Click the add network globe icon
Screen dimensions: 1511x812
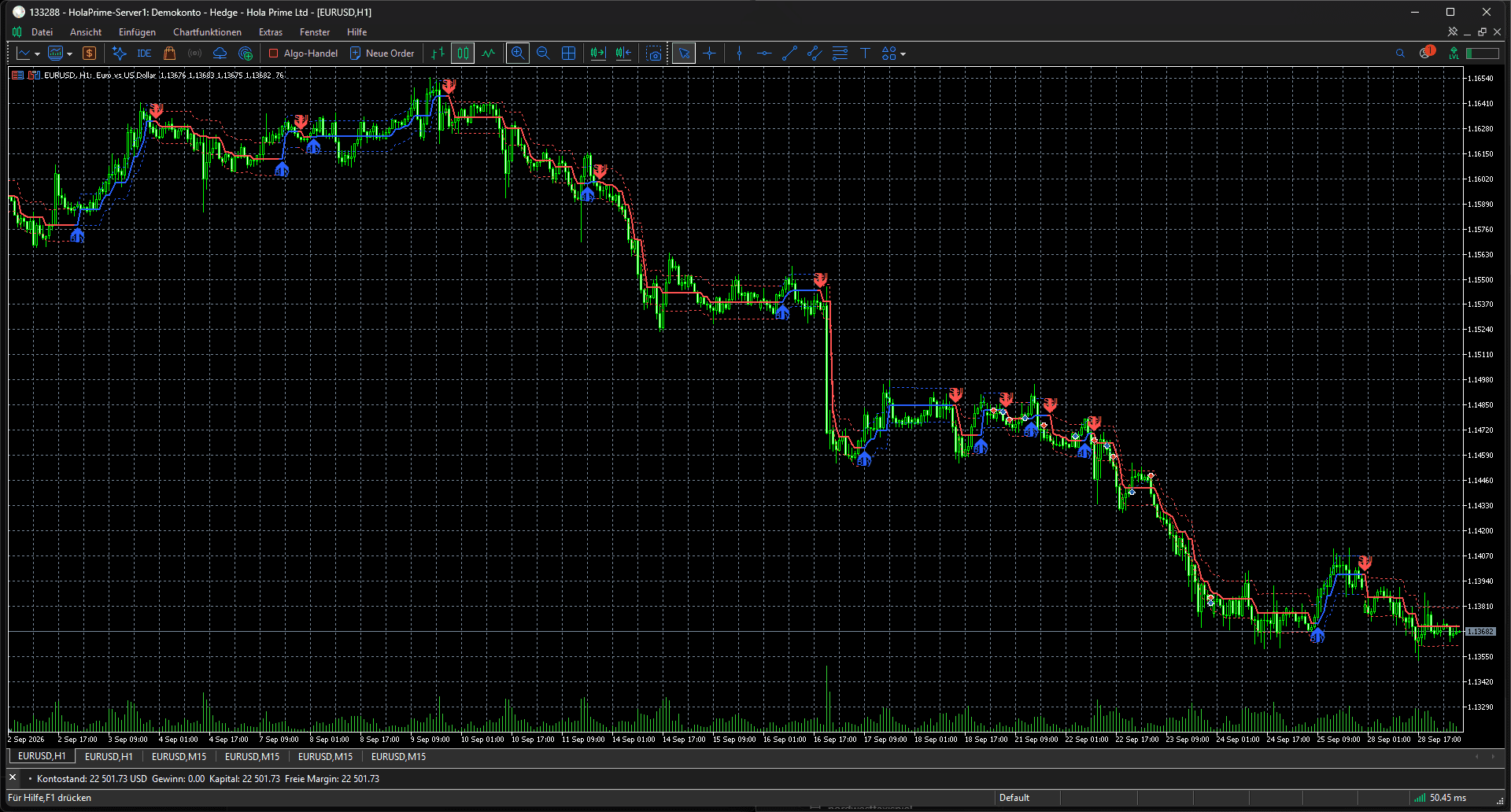coord(246,54)
